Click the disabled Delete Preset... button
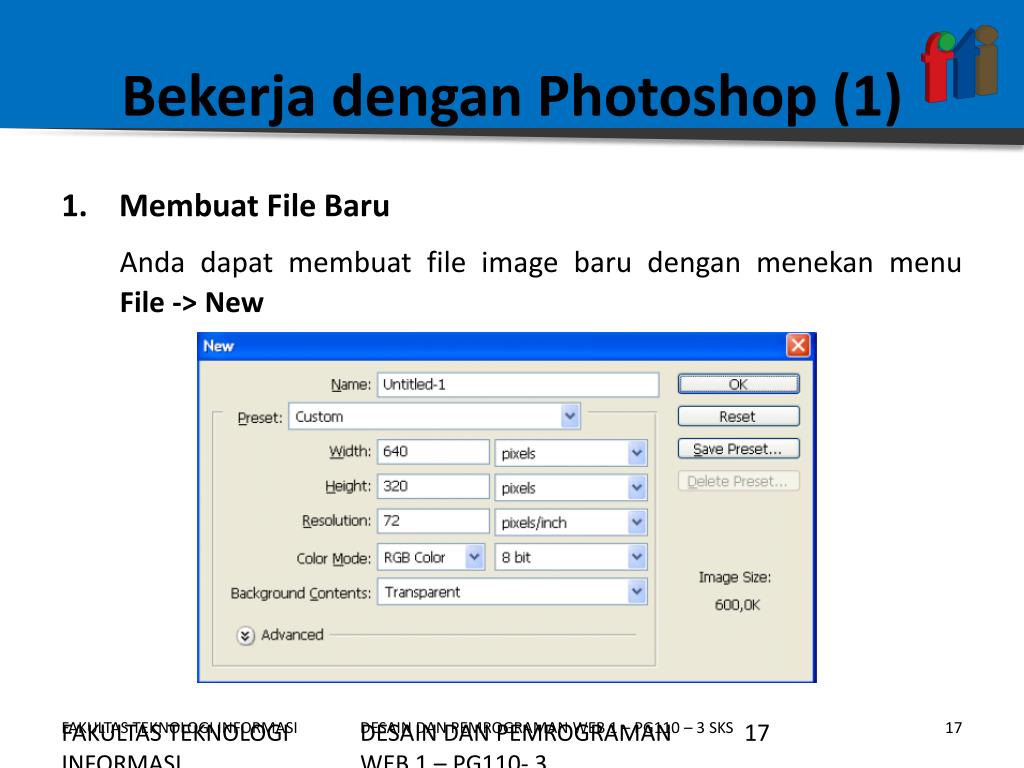 pyautogui.click(x=738, y=481)
